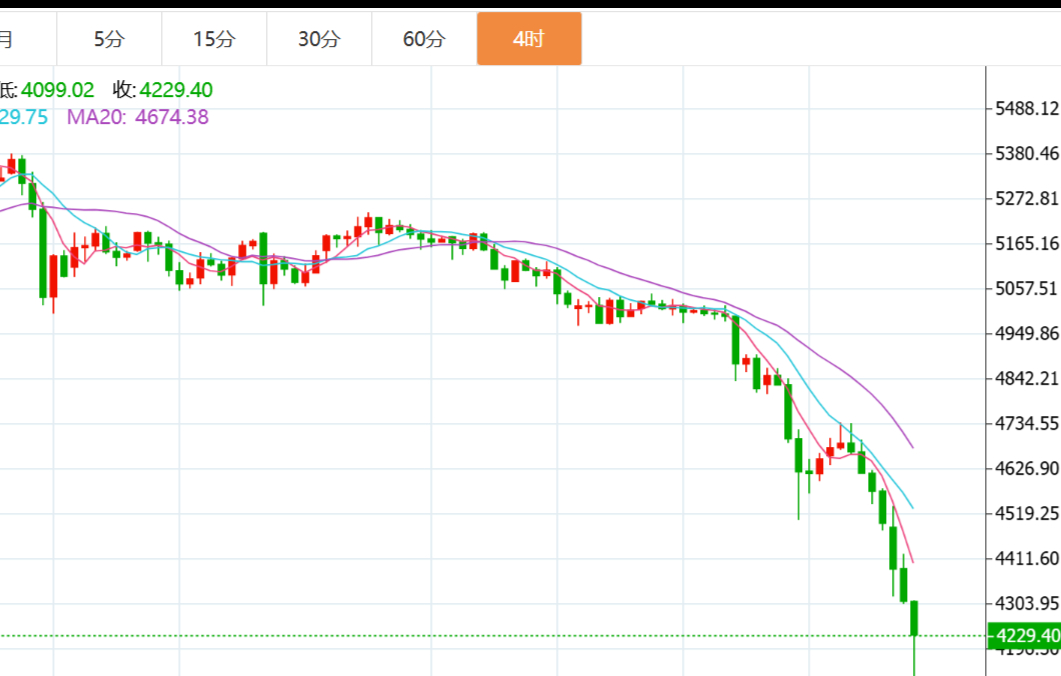
Task: Click the 4842.21 price axis label
Action: coord(1027,378)
